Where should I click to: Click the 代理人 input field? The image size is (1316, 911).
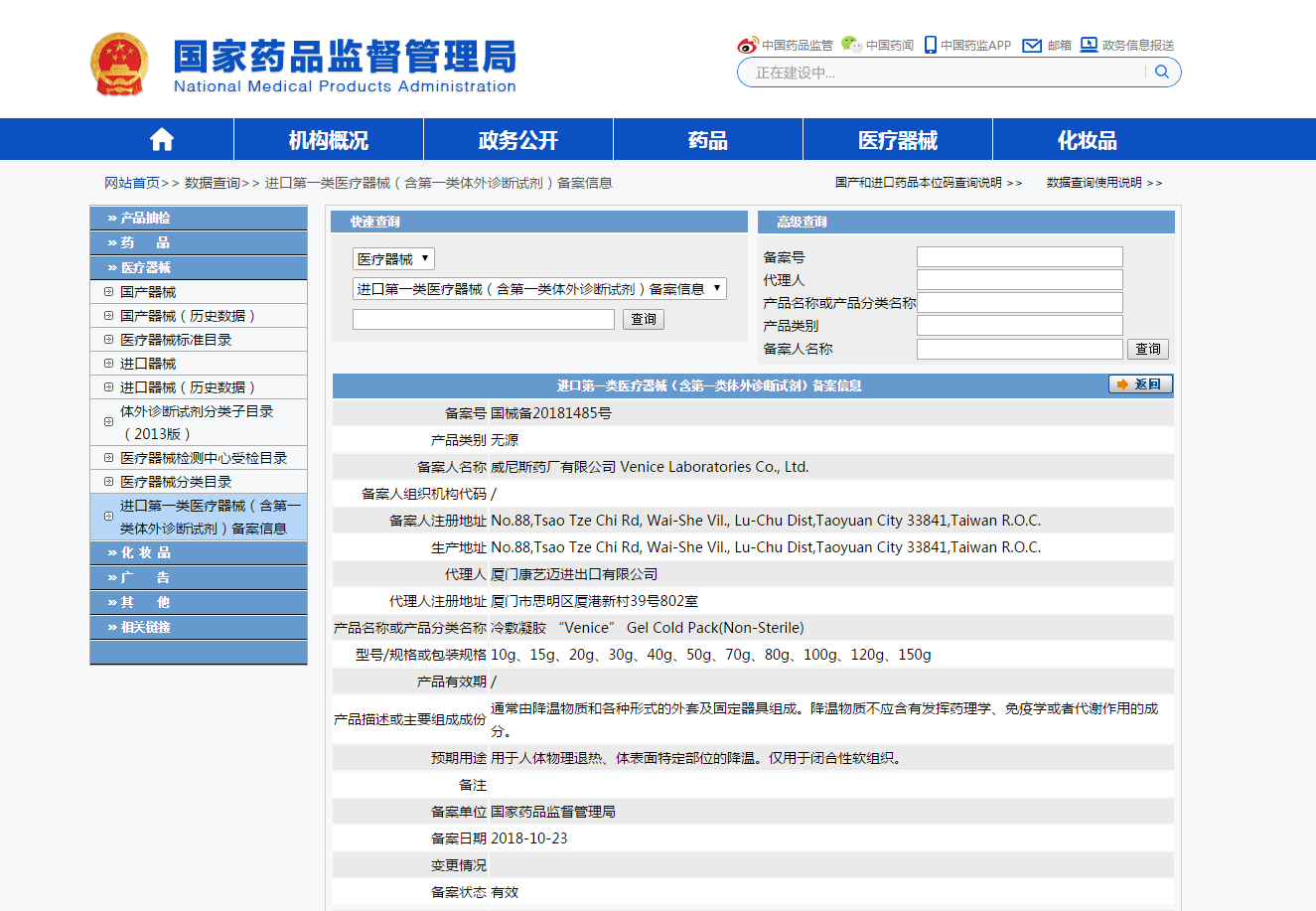[x=1020, y=280]
